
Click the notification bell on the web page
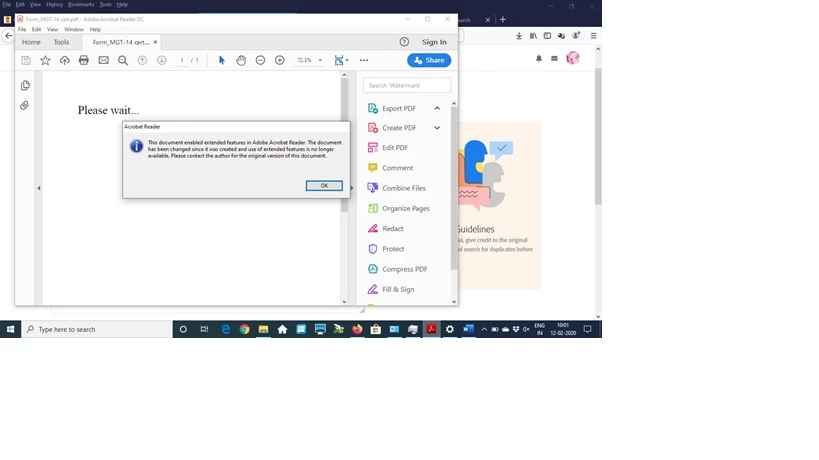pos(539,58)
